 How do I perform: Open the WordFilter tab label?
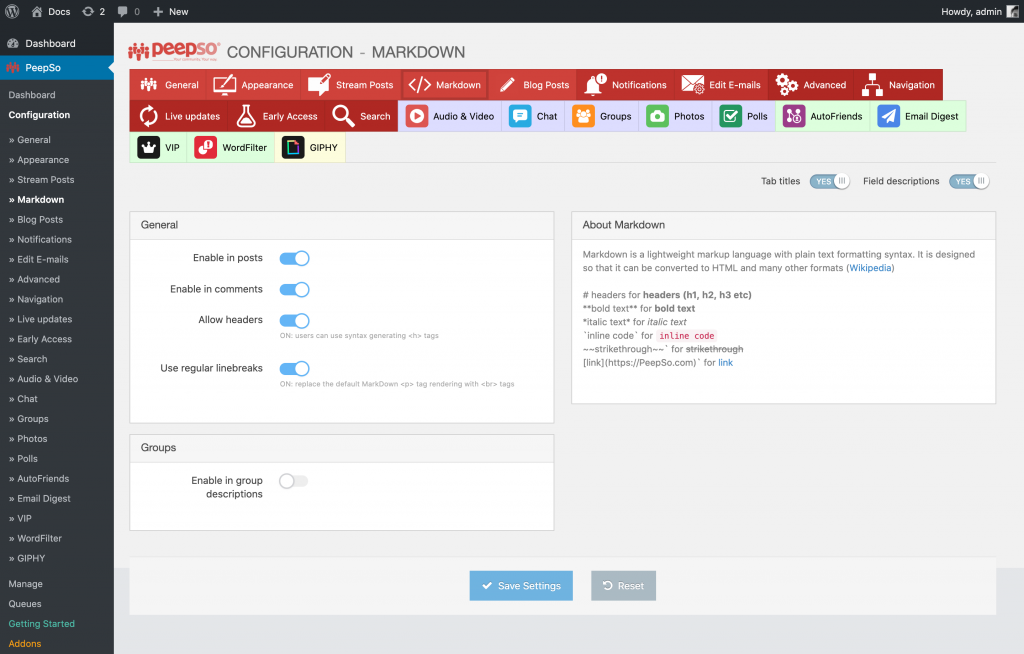click(x=244, y=148)
